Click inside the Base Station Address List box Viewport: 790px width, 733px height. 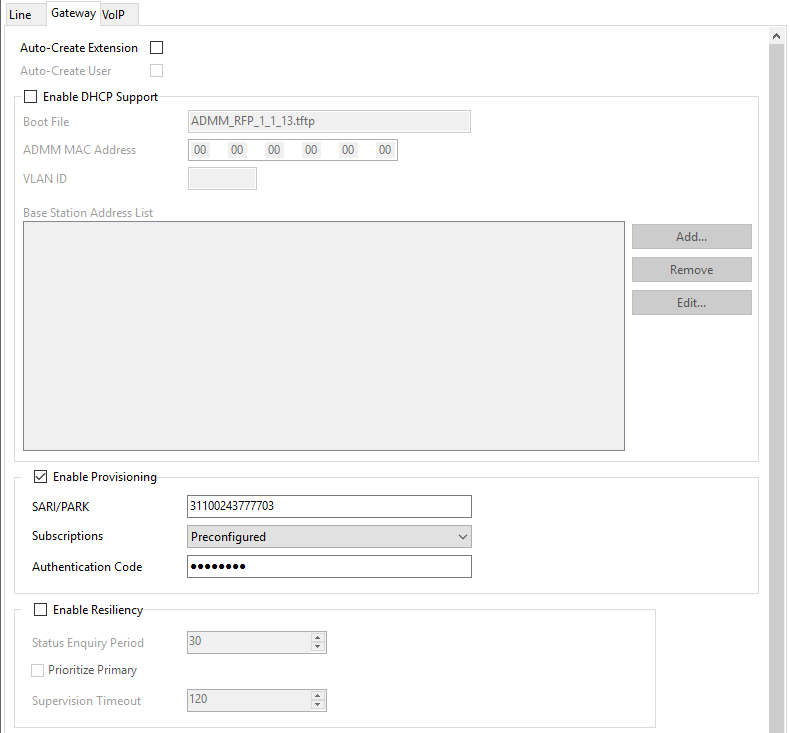(x=323, y=336)
